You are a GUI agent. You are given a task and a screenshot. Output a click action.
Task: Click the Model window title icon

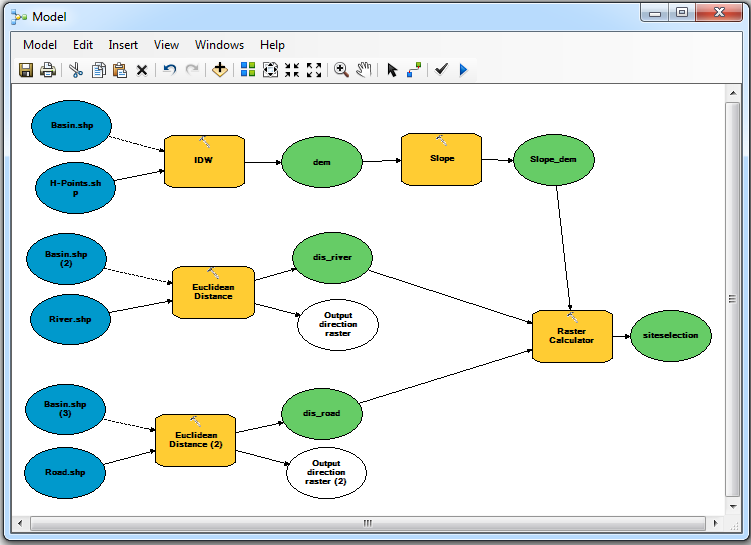(x=19, y=17)
